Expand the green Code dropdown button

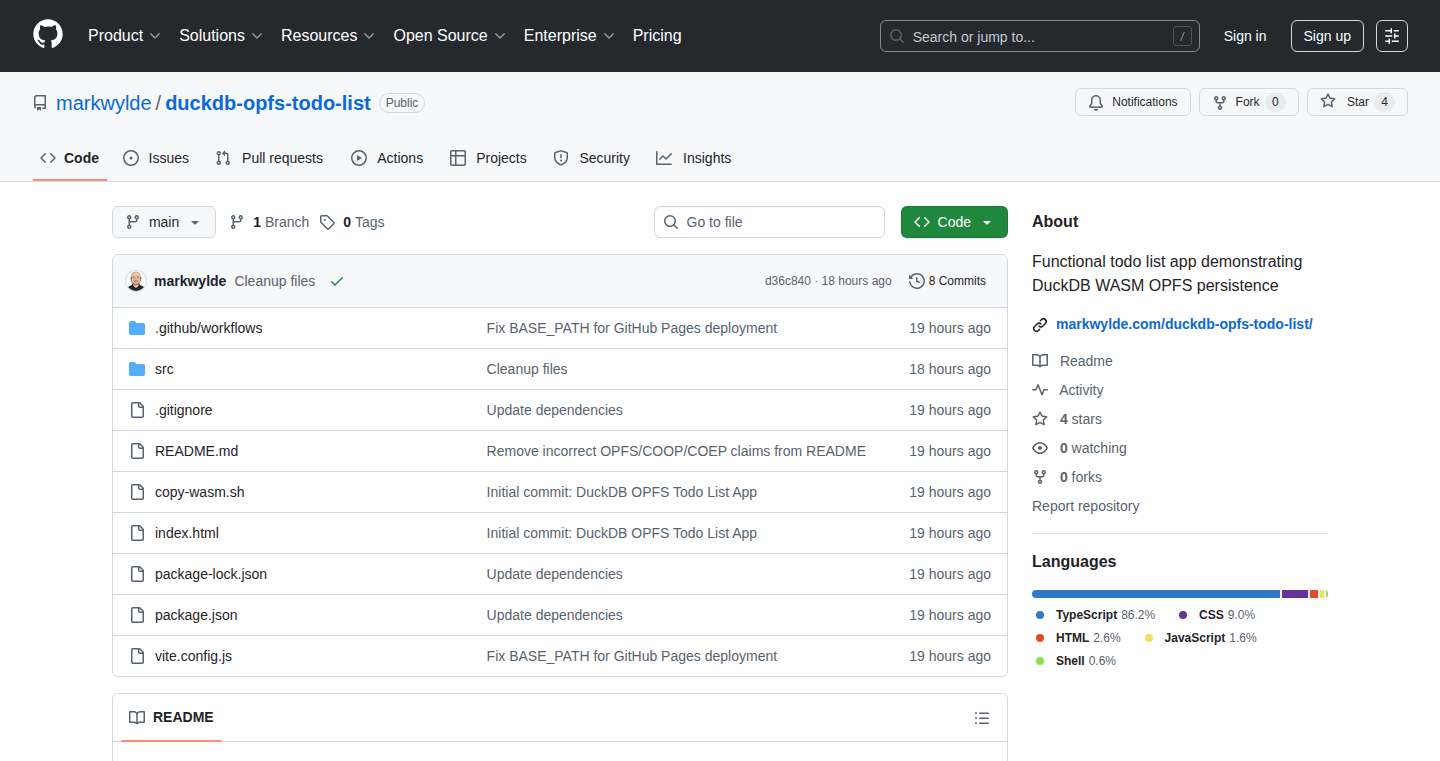[954, 222]
